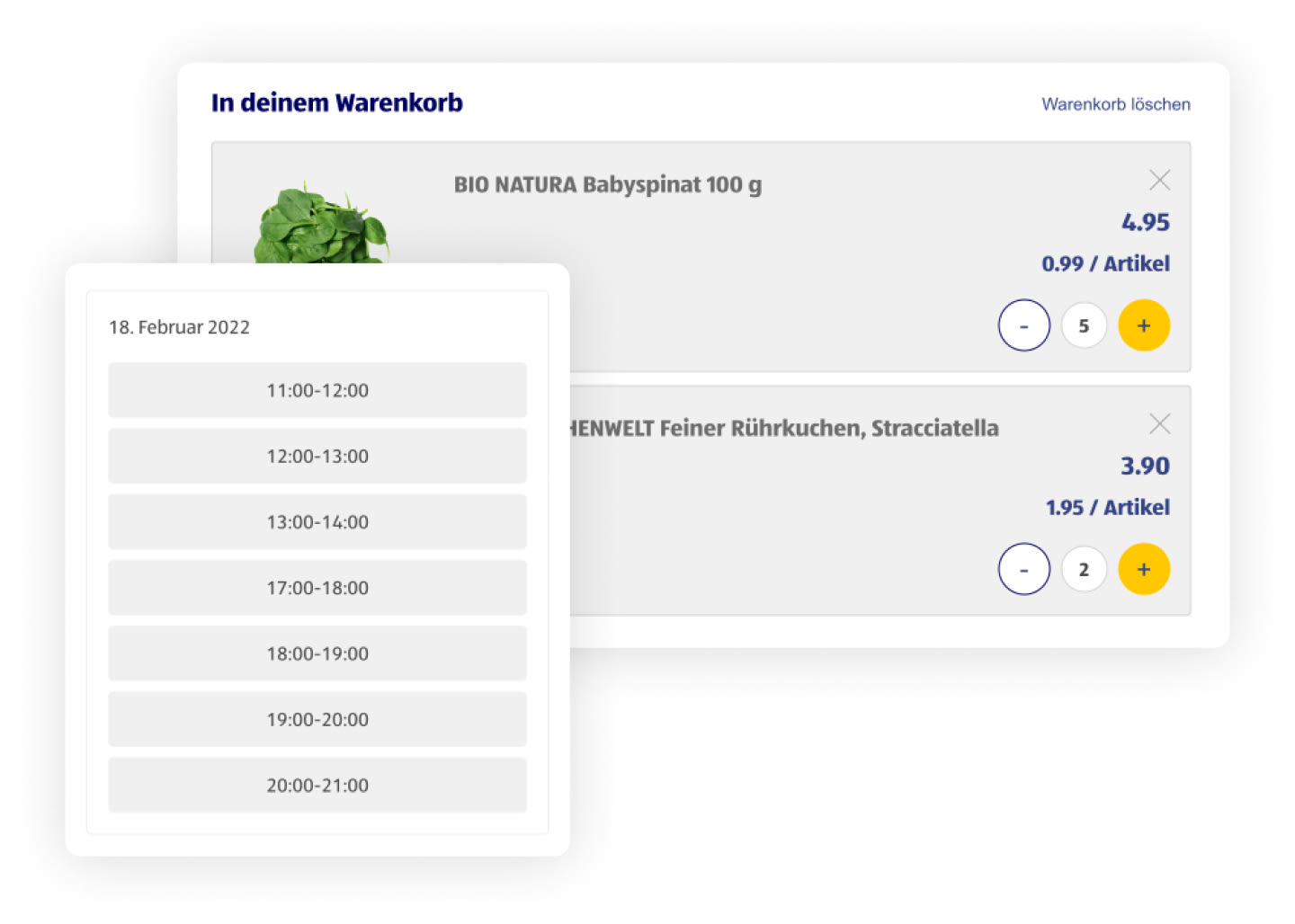
Task: Choose the 13:00-14:00 delivery window
Action: click(x=317, y=521)
